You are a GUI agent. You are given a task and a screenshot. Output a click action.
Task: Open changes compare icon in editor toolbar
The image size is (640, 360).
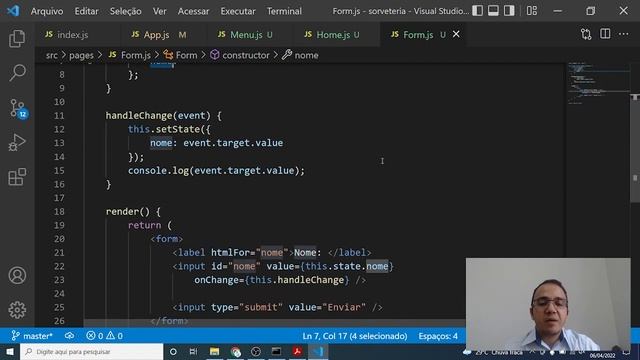click(586, 34)
